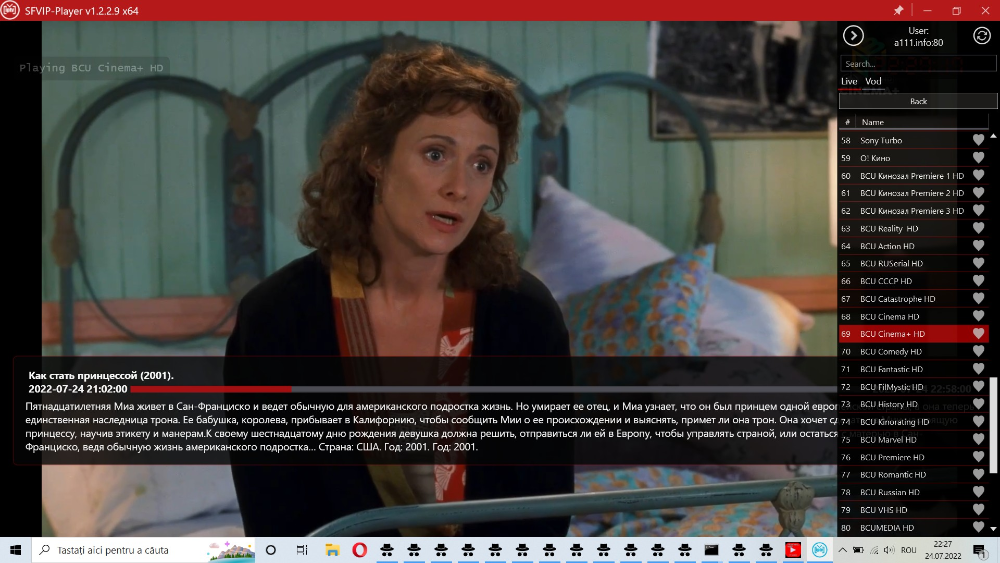Favorite BCU Кинозал Premiere 3 HD heart
The width and height of the screenshot is (1000, 563).
click(978, 210)
